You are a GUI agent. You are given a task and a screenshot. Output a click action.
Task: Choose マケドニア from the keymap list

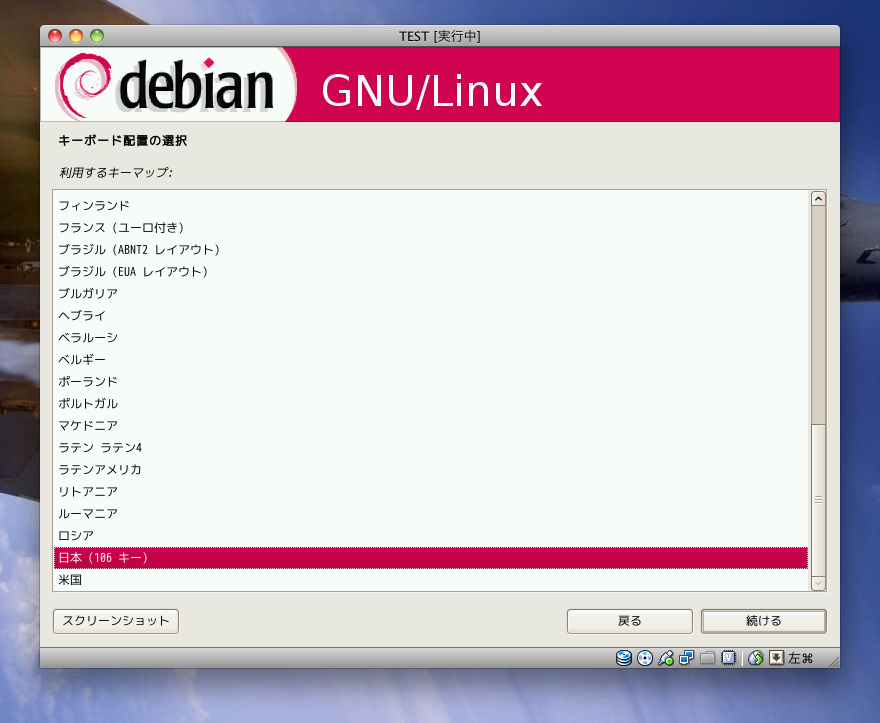click(x=430, y=425)
